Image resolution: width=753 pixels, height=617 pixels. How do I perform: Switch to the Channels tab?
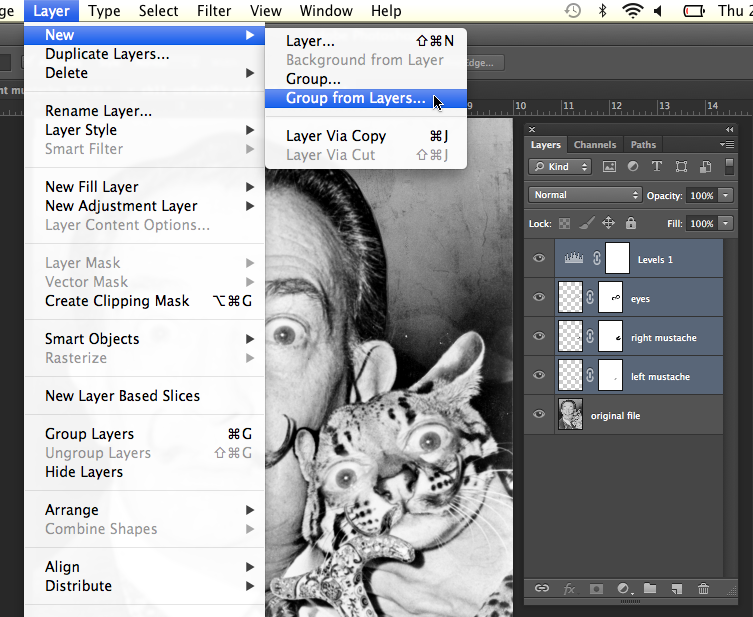pos(595,145)
